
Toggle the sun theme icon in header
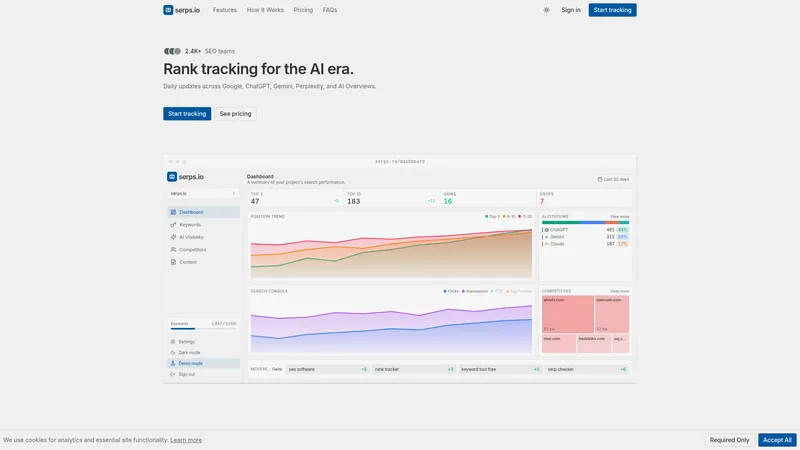pyautogui.click(x=546, y=10)
